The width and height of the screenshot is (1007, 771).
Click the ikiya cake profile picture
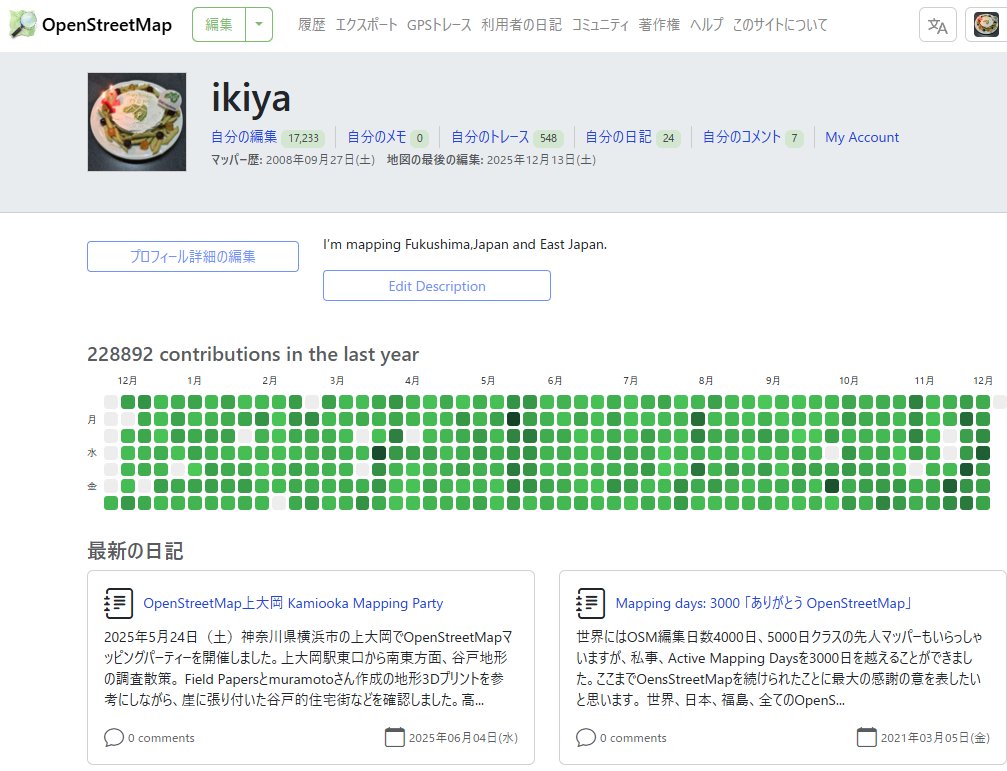[137, 122]
